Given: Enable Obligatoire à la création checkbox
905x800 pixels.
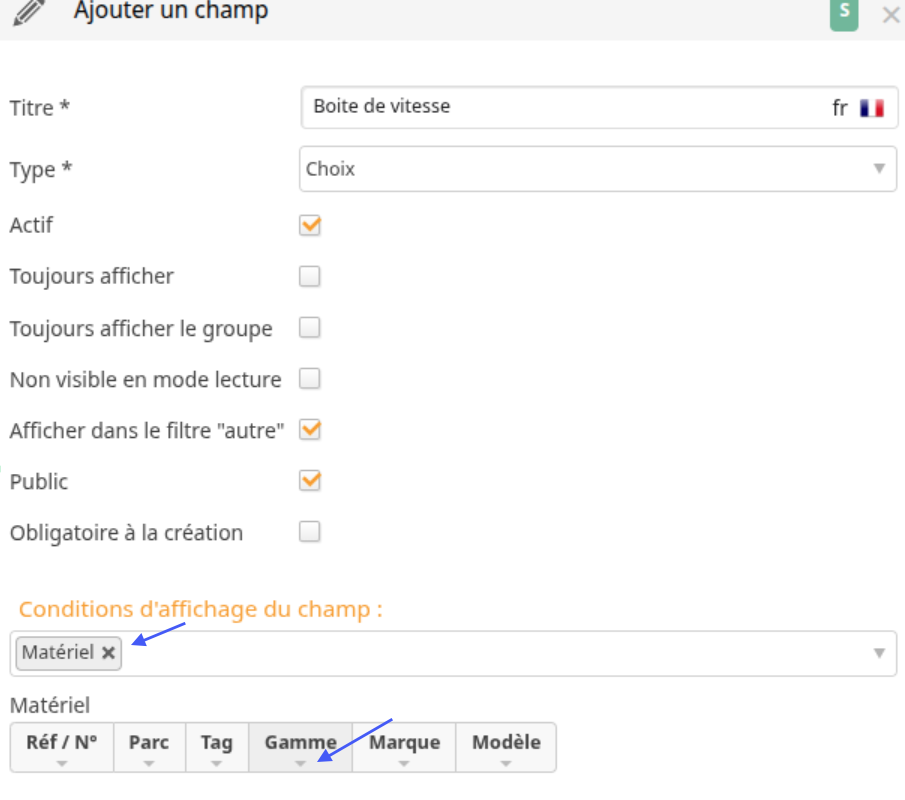Looking at the screenshot, I should point(310,532).
